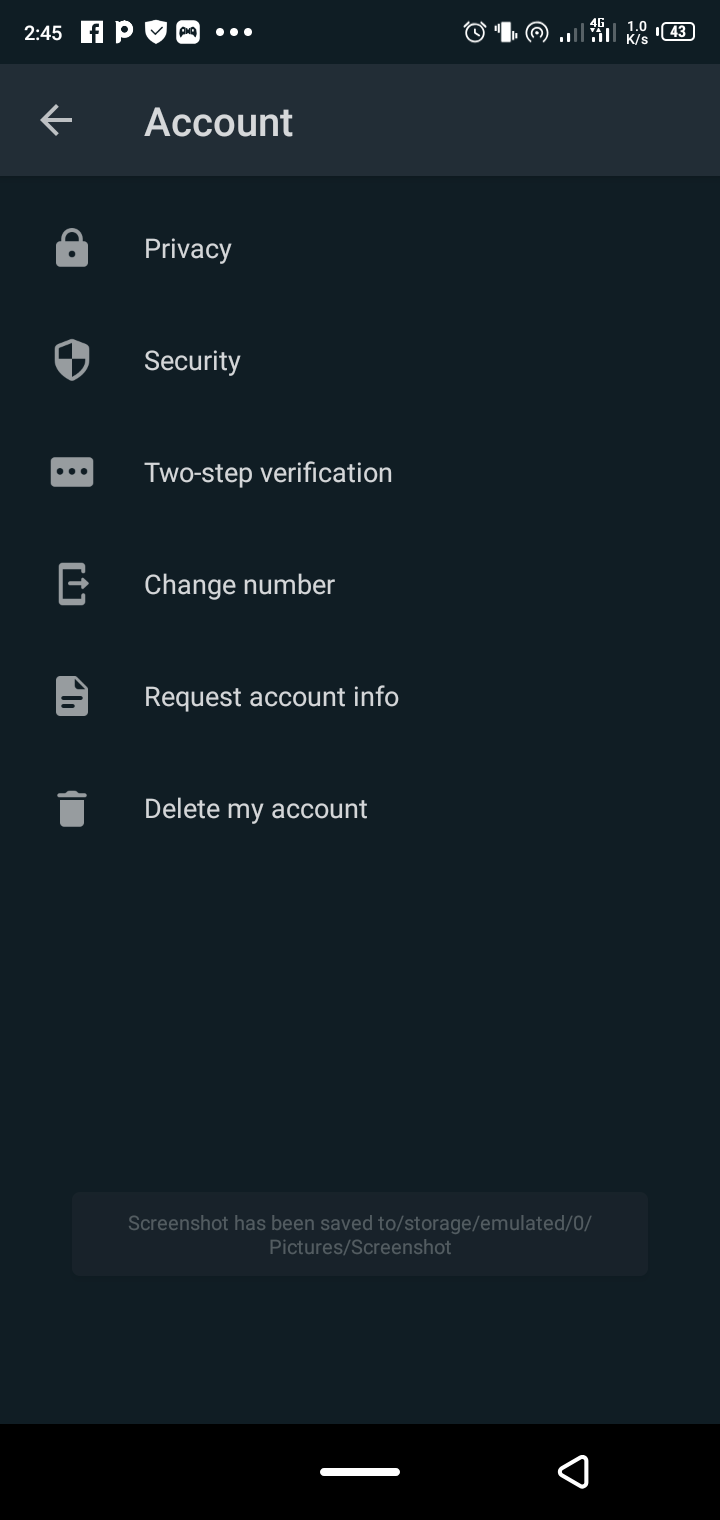
Task: Tap the Two-step verification dots icon
Action: (x=72, y=472)
